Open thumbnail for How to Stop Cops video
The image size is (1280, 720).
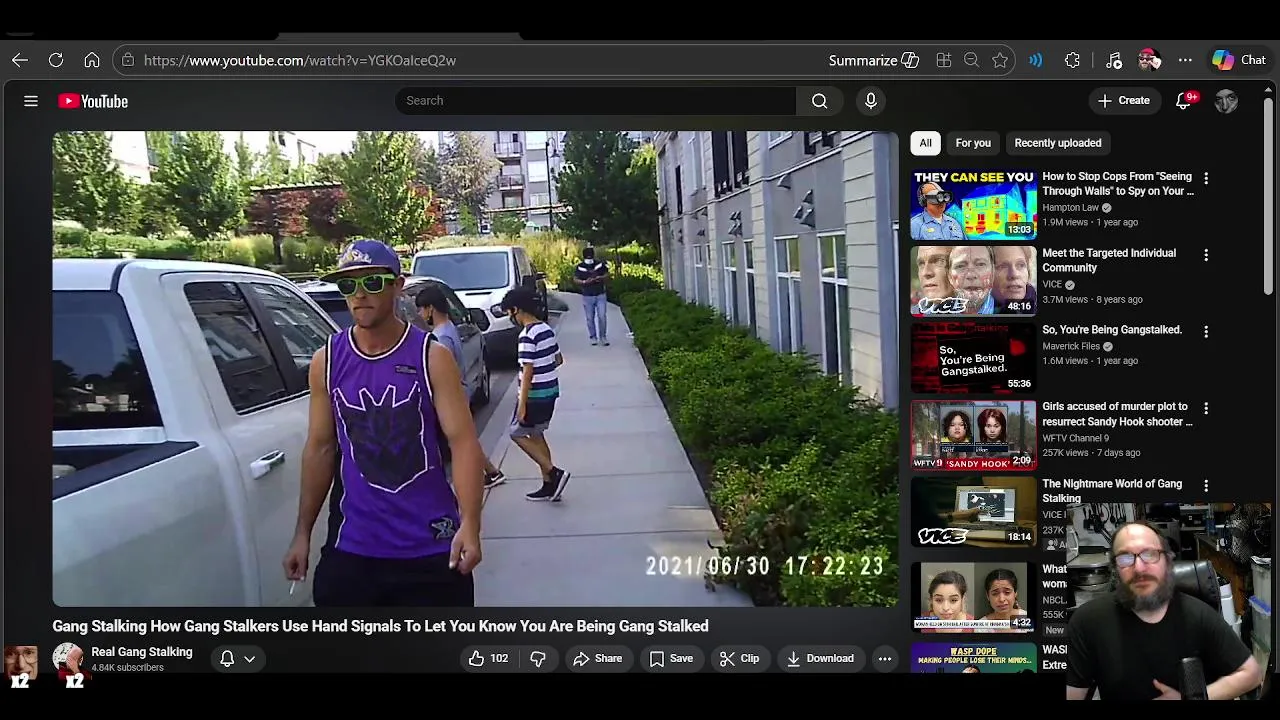click(973, 205)
